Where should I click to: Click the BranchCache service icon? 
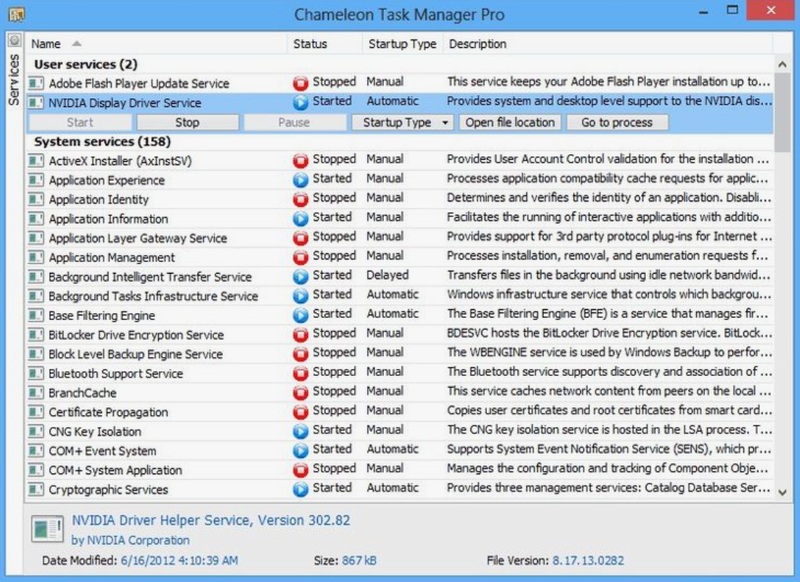coord(36,393)
